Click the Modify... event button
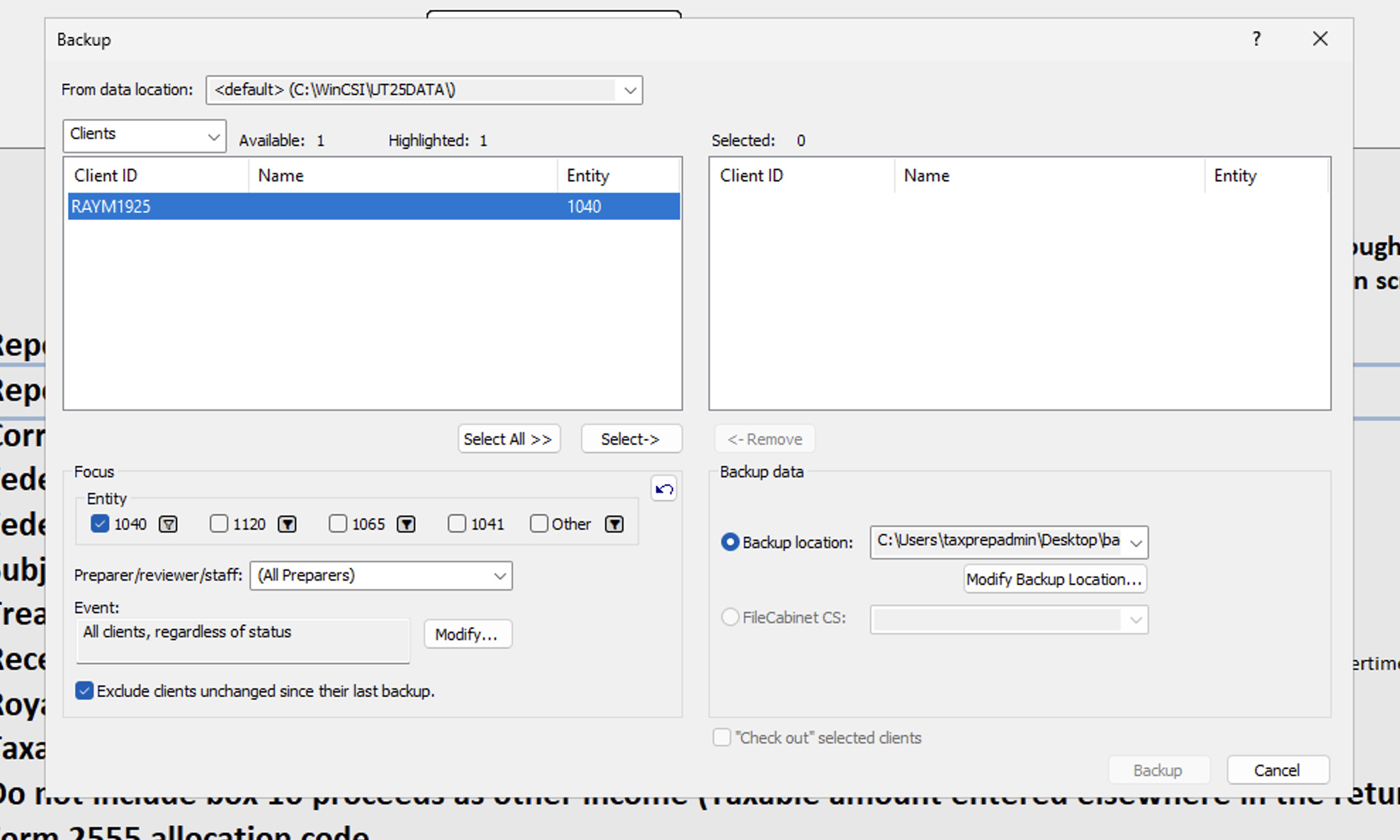Viewport: 1400px width, 840px height. (467, 634)
